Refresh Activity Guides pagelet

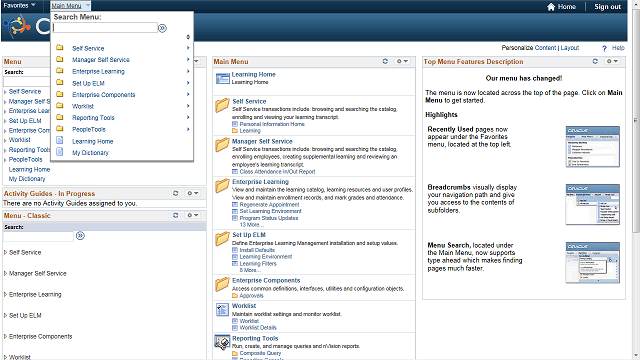tap(176, 193)
